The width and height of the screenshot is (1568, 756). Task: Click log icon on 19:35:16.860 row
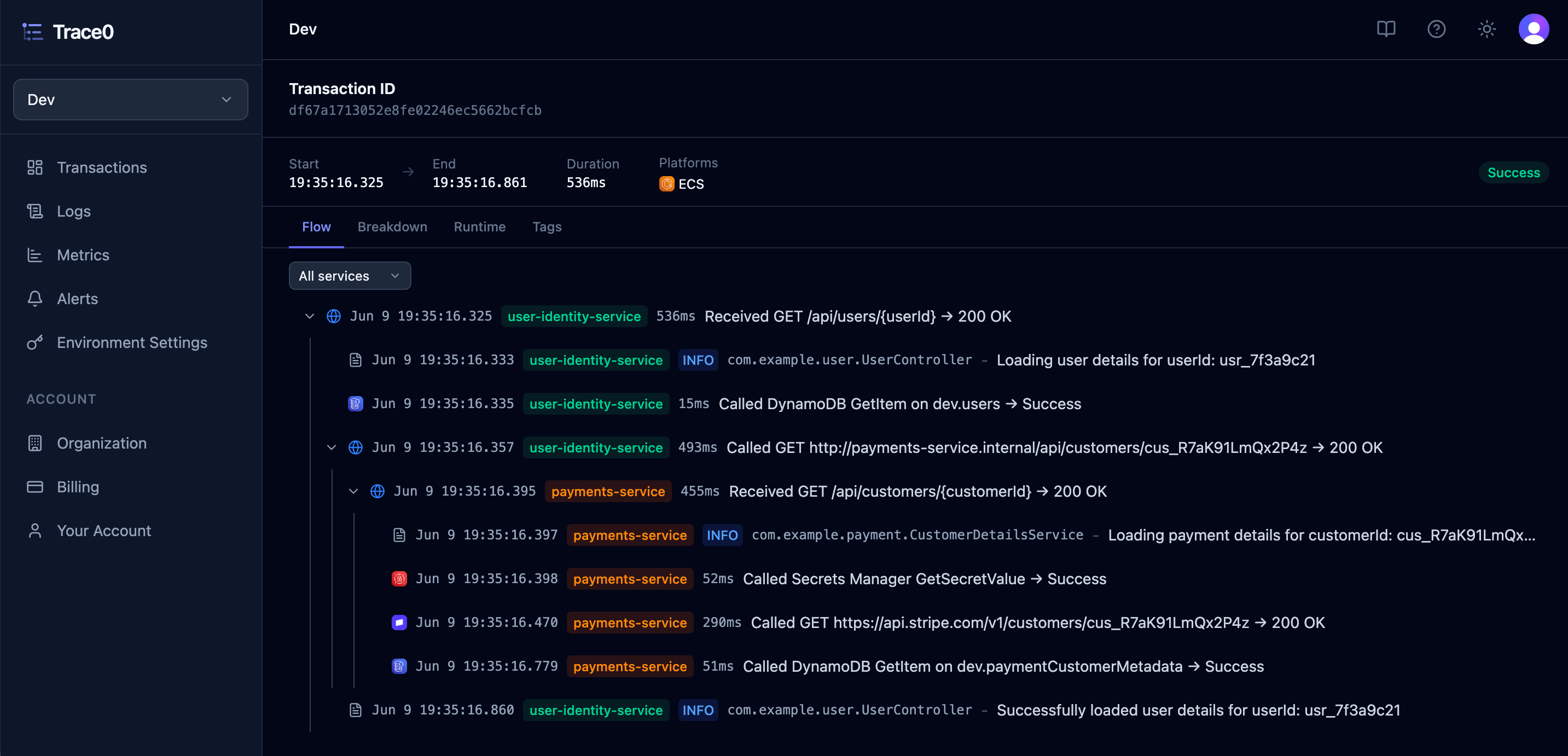point(356,711)
